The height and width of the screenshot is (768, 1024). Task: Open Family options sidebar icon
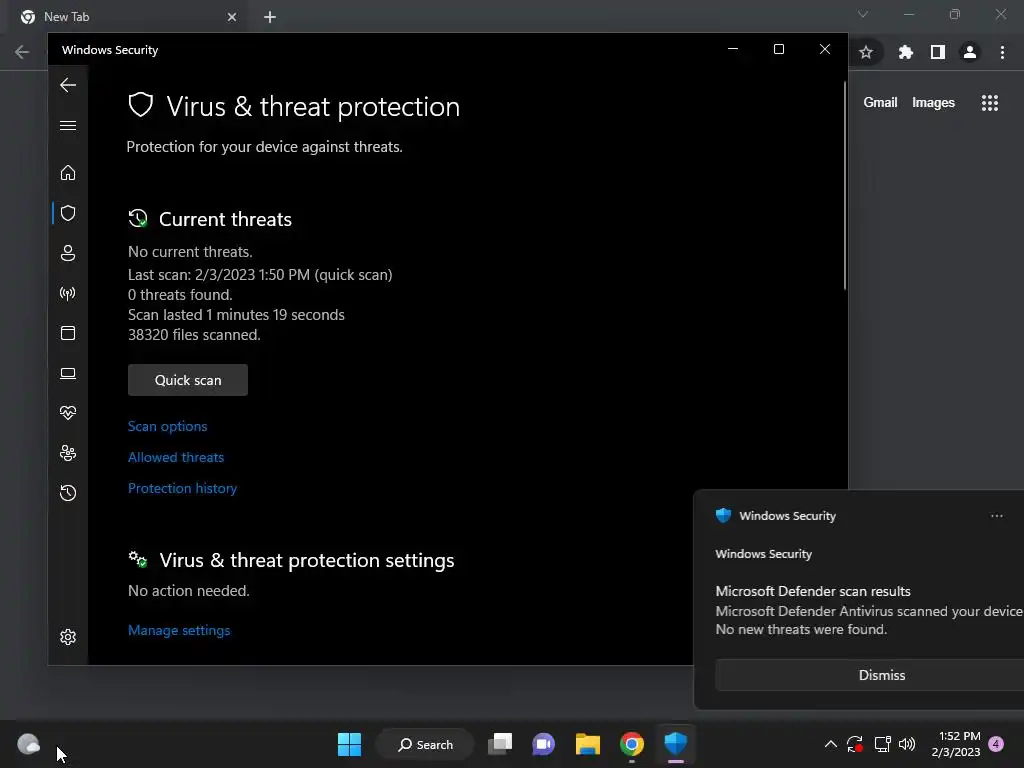[x=68, y=453]
